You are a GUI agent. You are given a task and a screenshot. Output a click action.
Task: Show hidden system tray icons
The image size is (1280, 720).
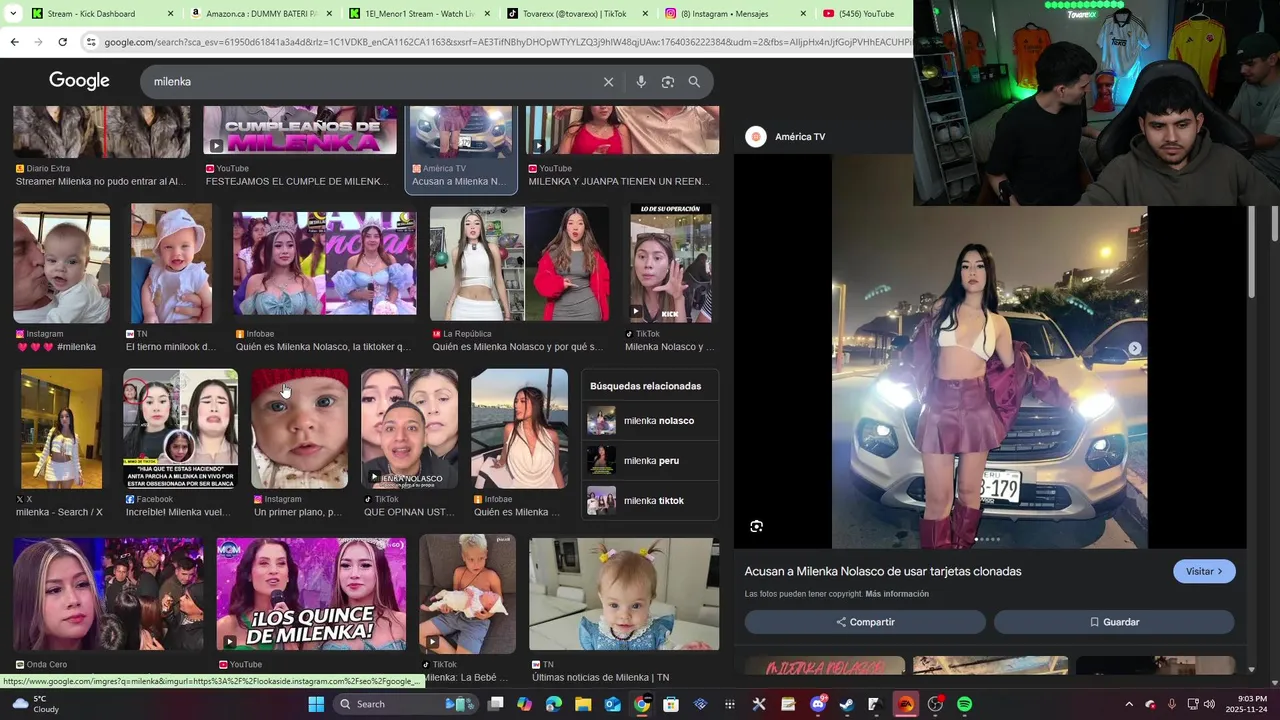point(1129,704)
